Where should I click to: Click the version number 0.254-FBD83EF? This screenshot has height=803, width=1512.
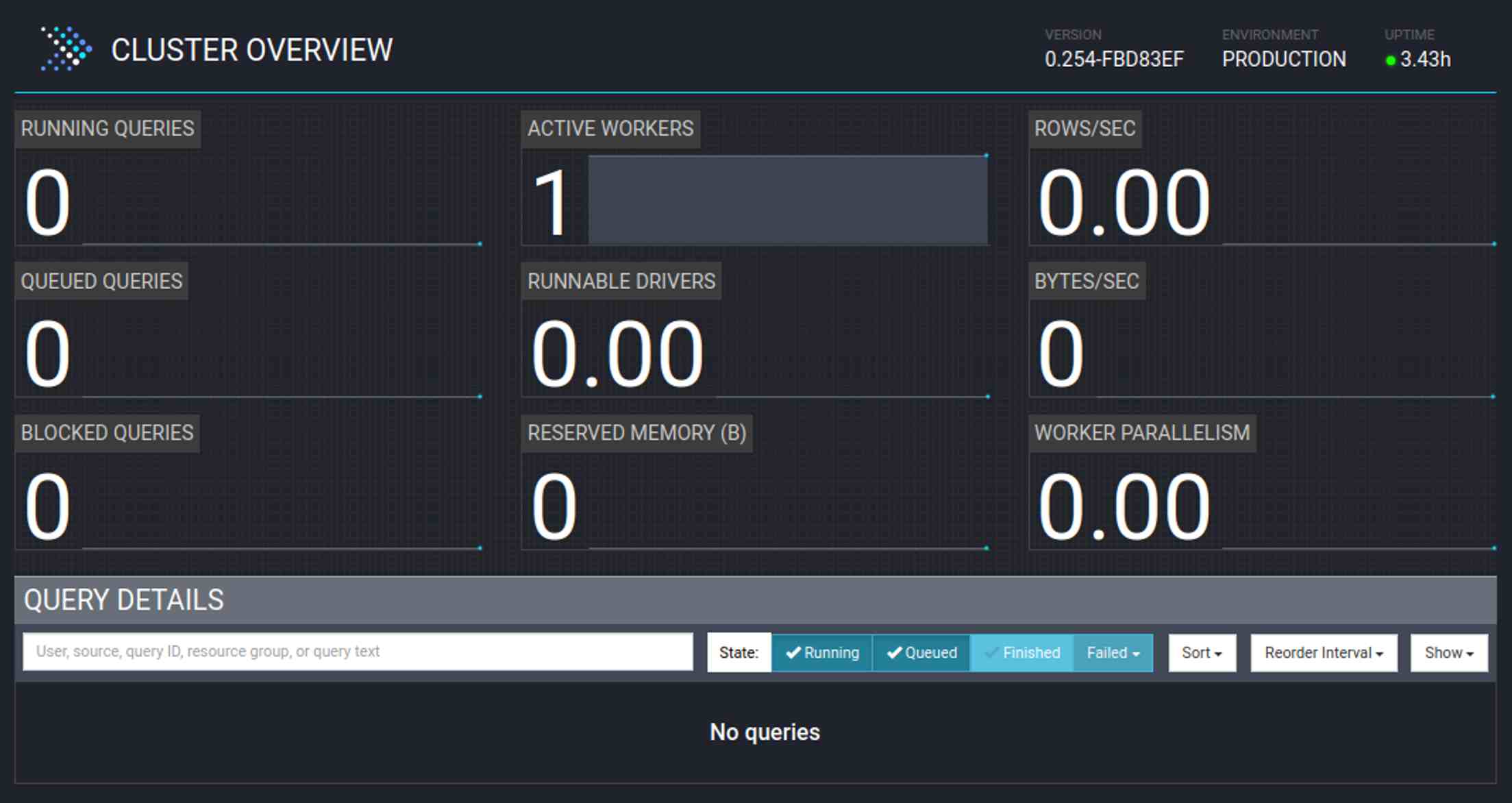(x=1114, y=60)
